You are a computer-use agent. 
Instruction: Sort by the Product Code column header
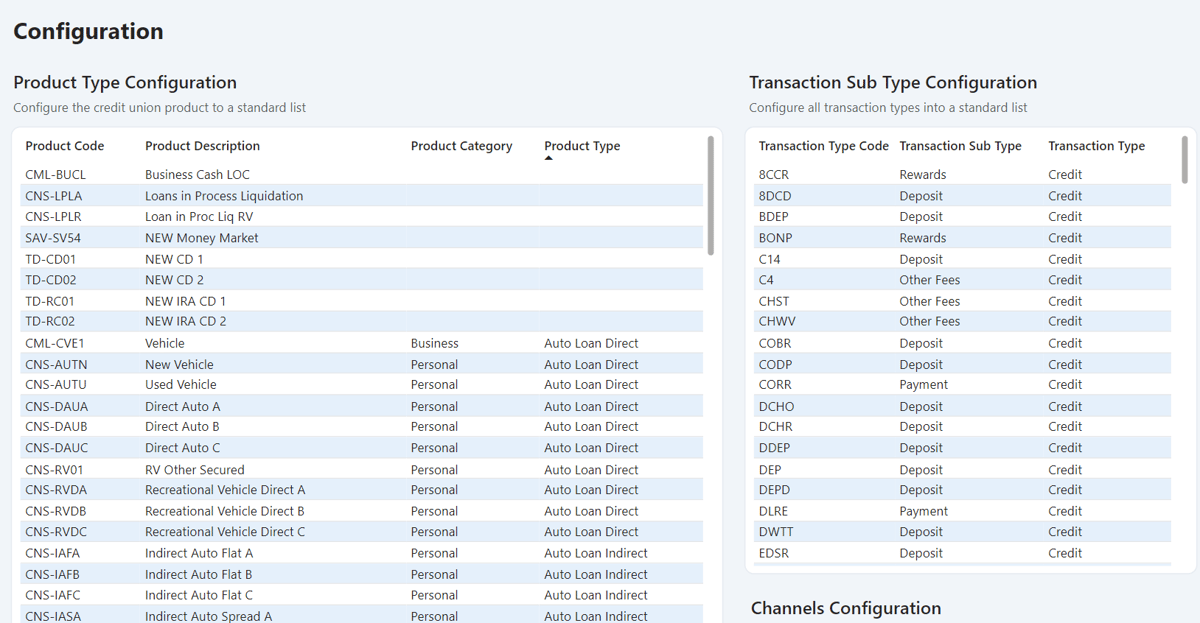64,146
